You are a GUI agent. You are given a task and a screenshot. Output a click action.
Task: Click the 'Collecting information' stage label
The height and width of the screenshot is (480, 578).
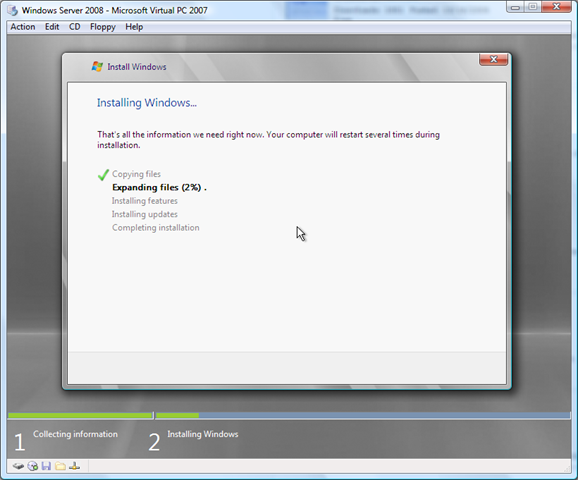click(76, 434)
